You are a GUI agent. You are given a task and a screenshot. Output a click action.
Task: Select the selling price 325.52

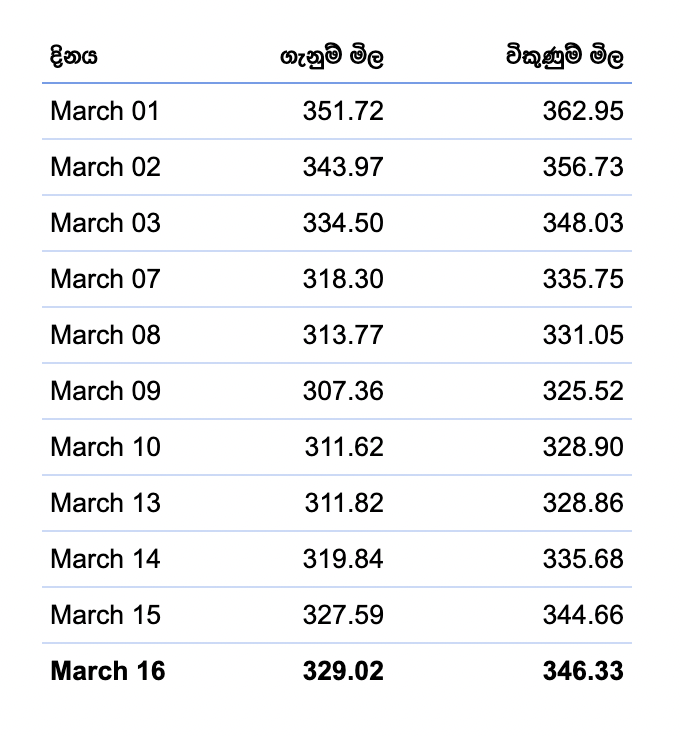[x=583, y=391]
